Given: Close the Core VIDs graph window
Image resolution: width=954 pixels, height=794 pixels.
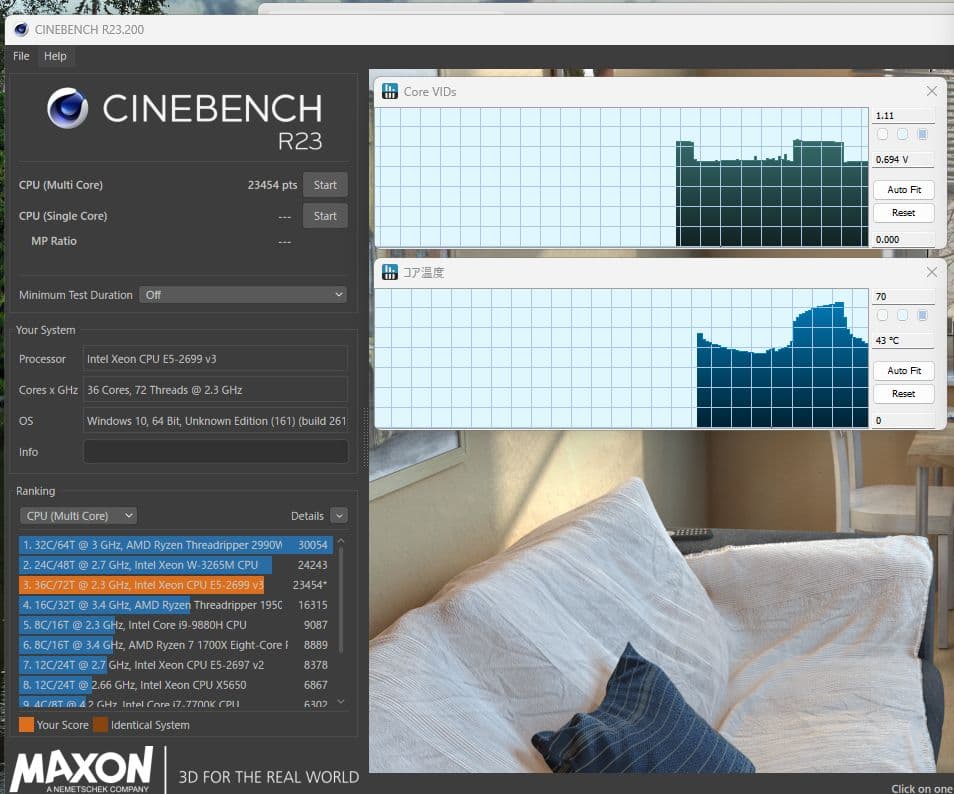Looking at the screenshot, I should tap(932, 92).
